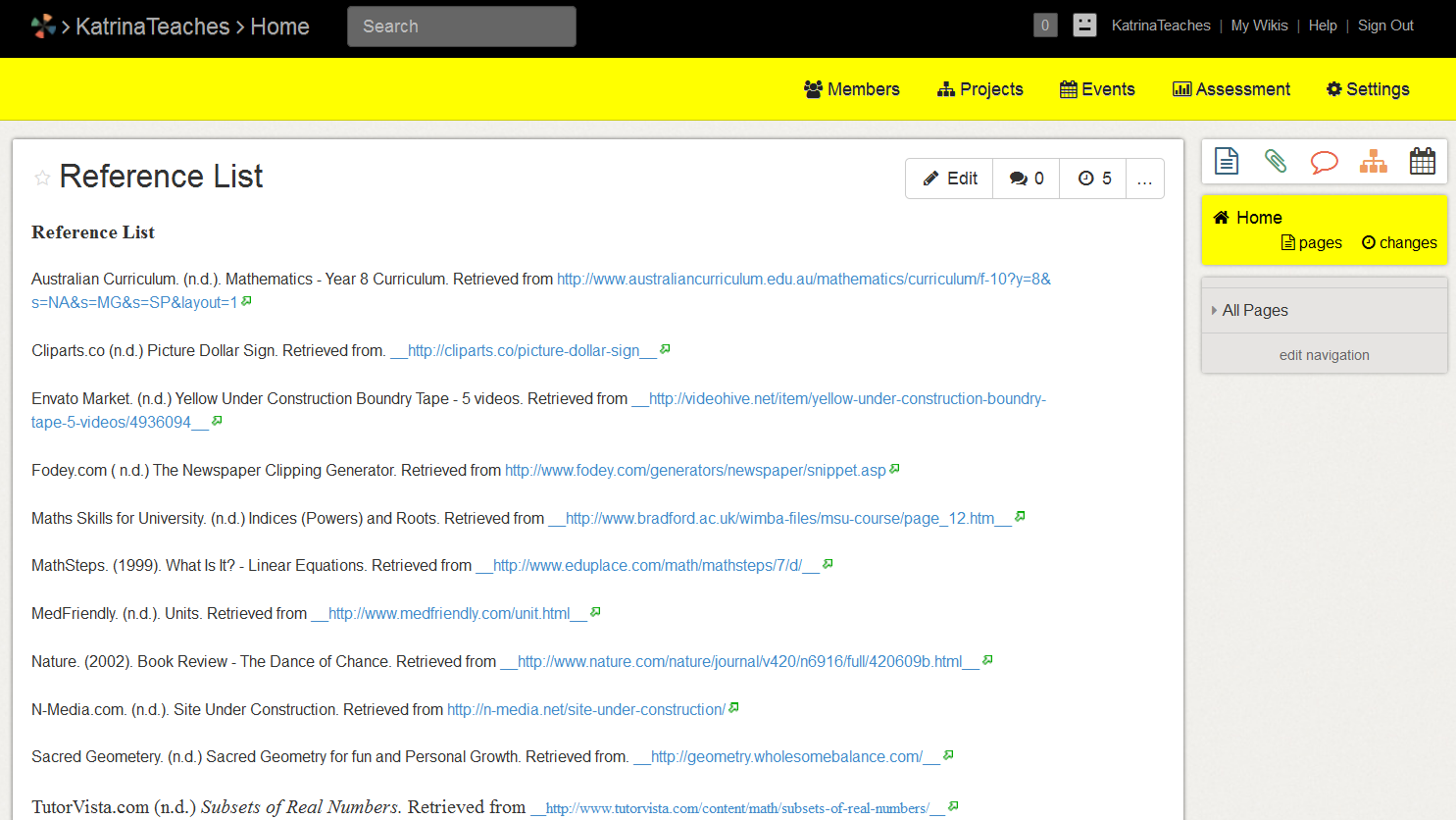
Task: Click external link icon after wholesomebalance URL
Action: coord(948,755)
